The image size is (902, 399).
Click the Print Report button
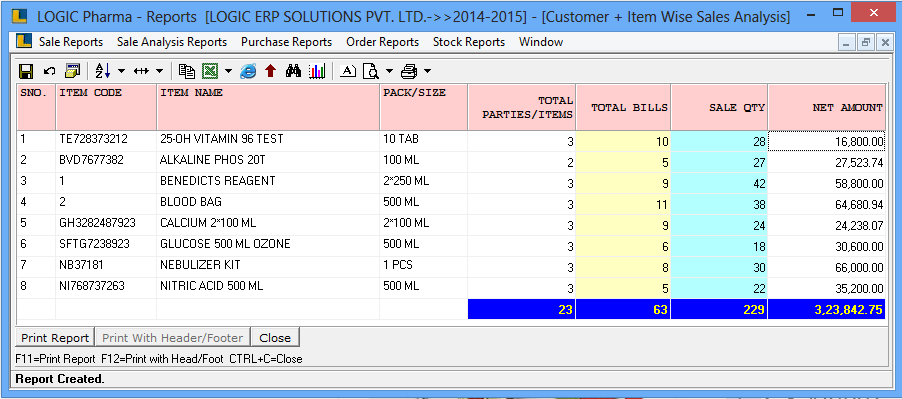click(55, 338)
